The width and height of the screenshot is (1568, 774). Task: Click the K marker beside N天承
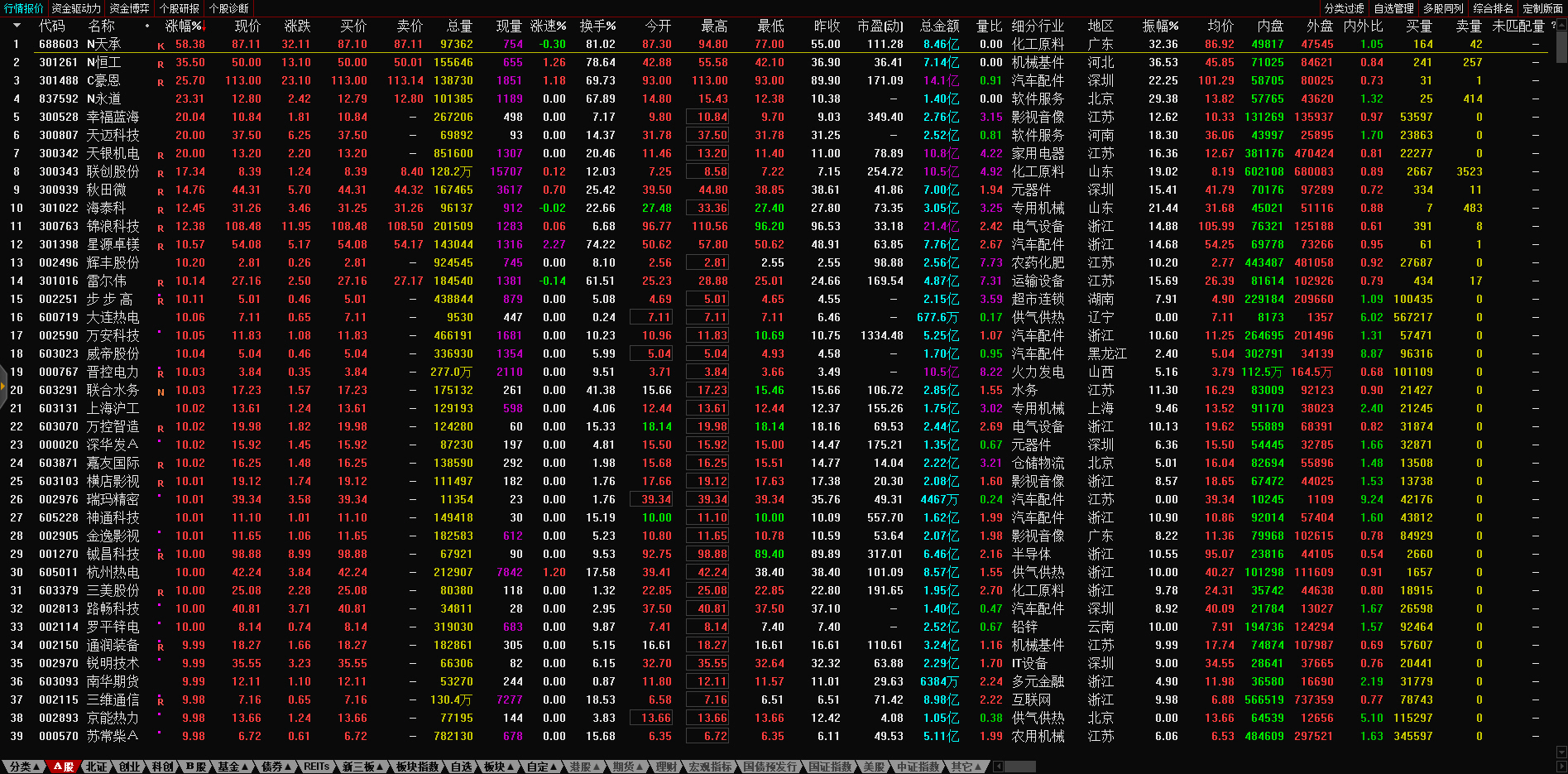coord(161,46)
